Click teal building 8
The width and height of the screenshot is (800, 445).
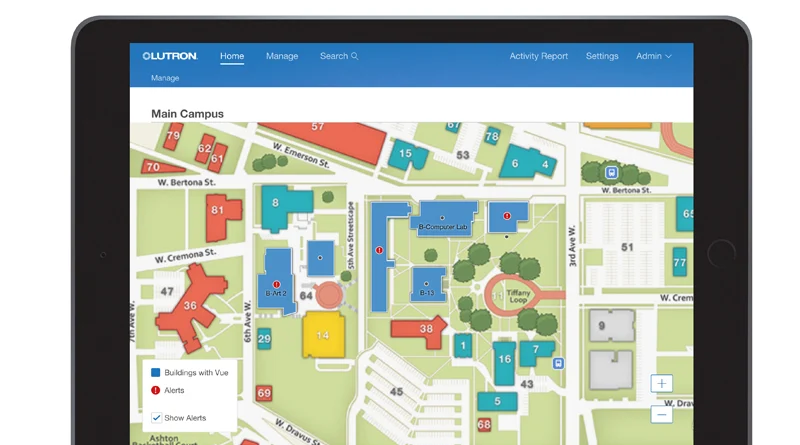[x=278, y=205]
